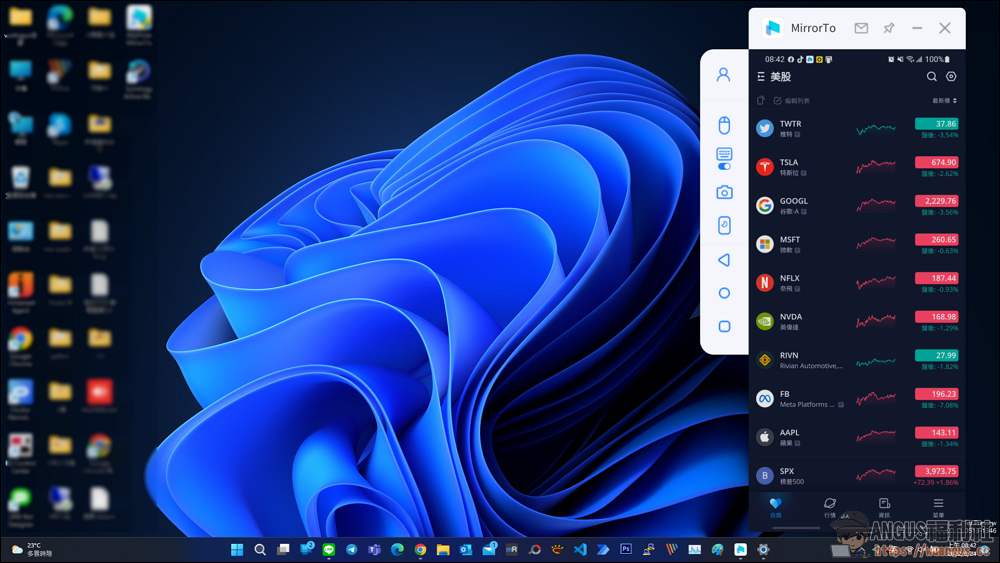Select the AAPL stock entry

[x=857, y=437]
